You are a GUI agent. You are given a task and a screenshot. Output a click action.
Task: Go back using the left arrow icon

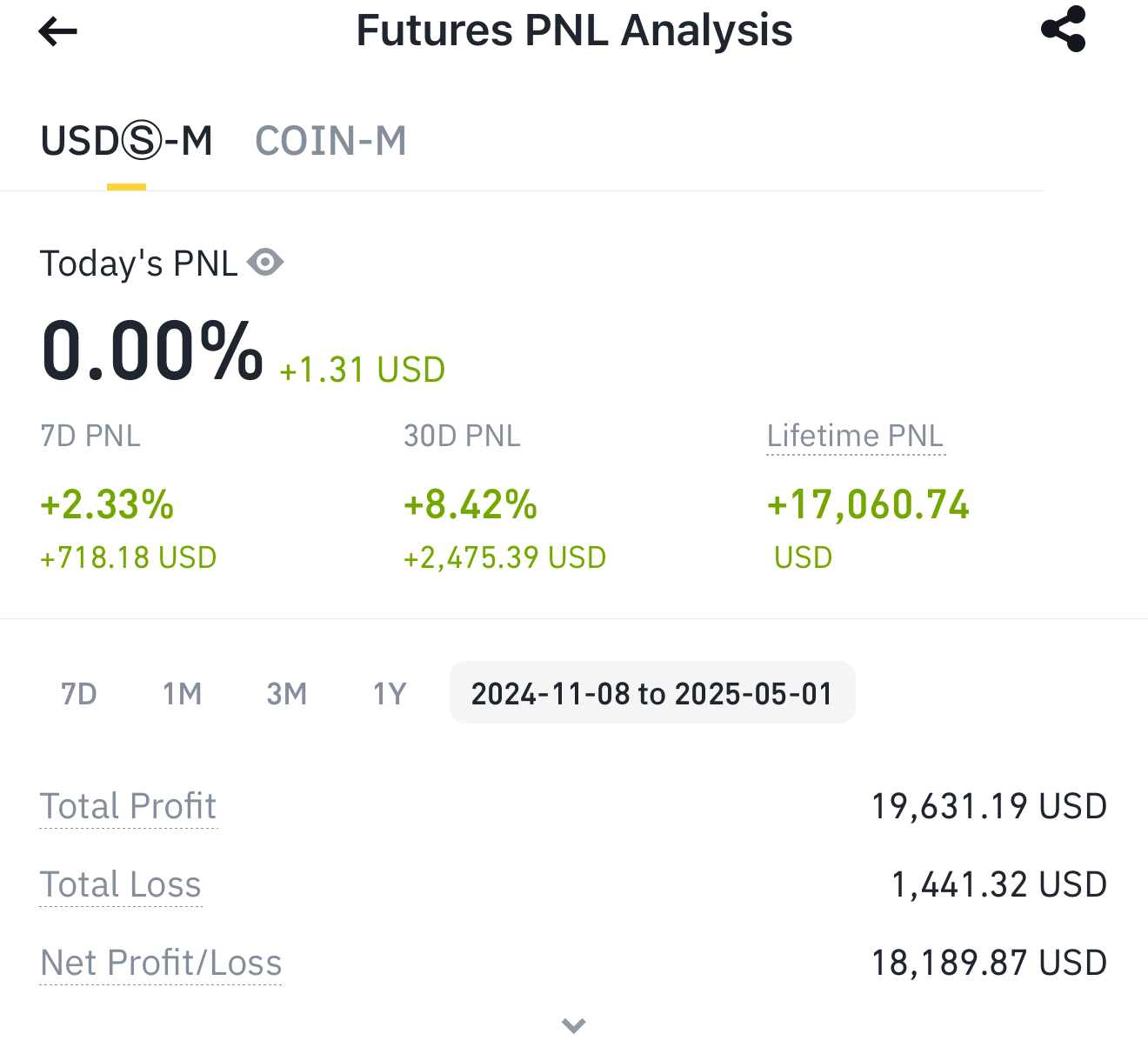(58, 32)
